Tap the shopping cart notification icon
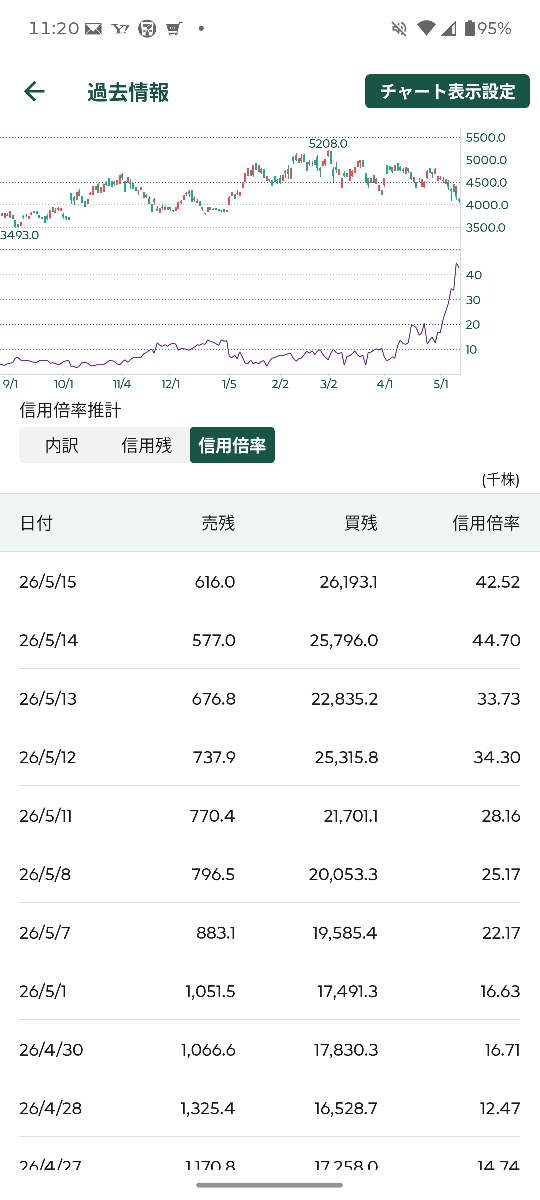Image resolution: width=540 pixels, height=1200 pixels. click(x=174, y=29)
